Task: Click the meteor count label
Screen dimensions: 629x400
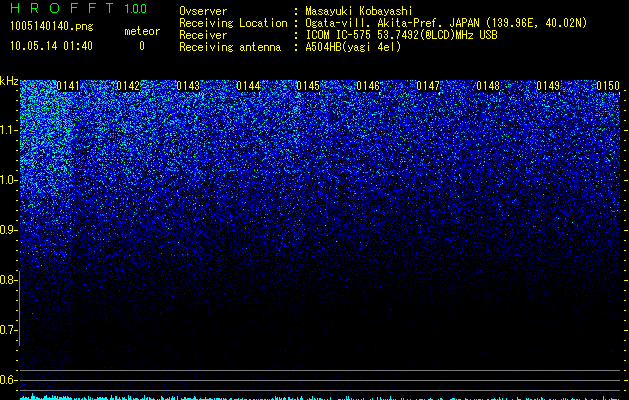Action: [142, 31]
